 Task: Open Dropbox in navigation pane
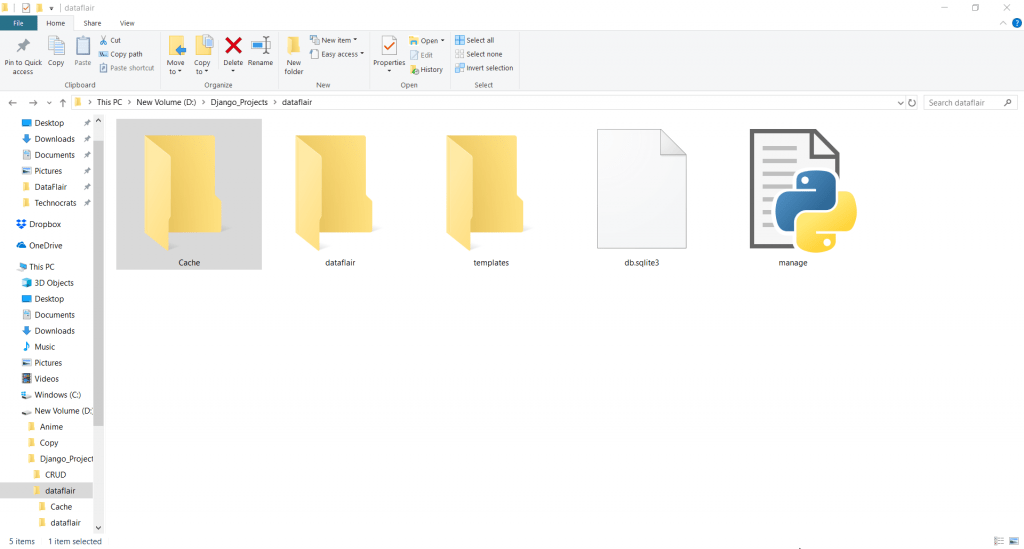(39, 224)
